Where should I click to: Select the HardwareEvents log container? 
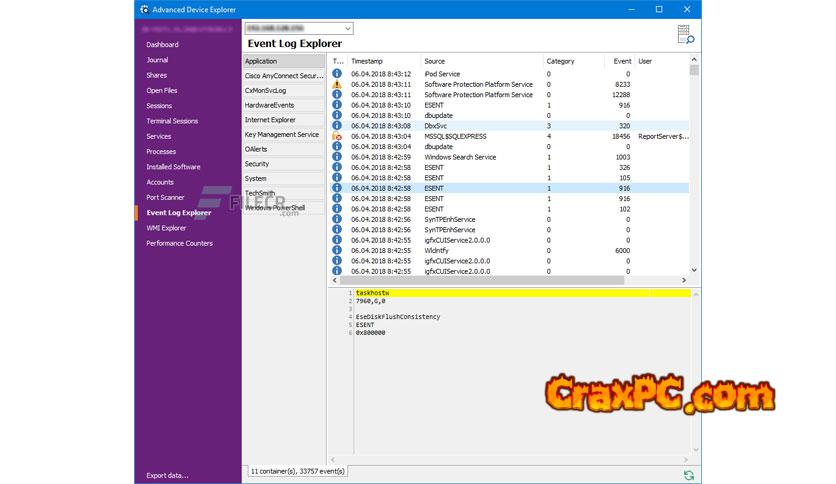[269, 105]
